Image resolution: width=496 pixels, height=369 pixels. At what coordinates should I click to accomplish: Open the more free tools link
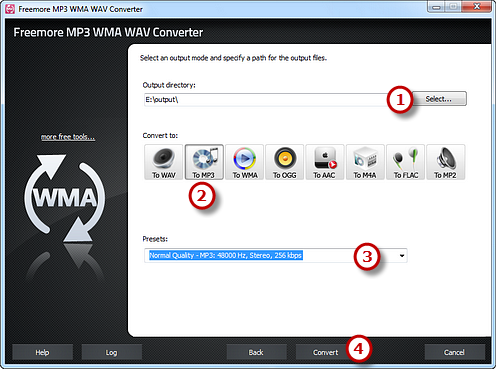pos(68,137)
